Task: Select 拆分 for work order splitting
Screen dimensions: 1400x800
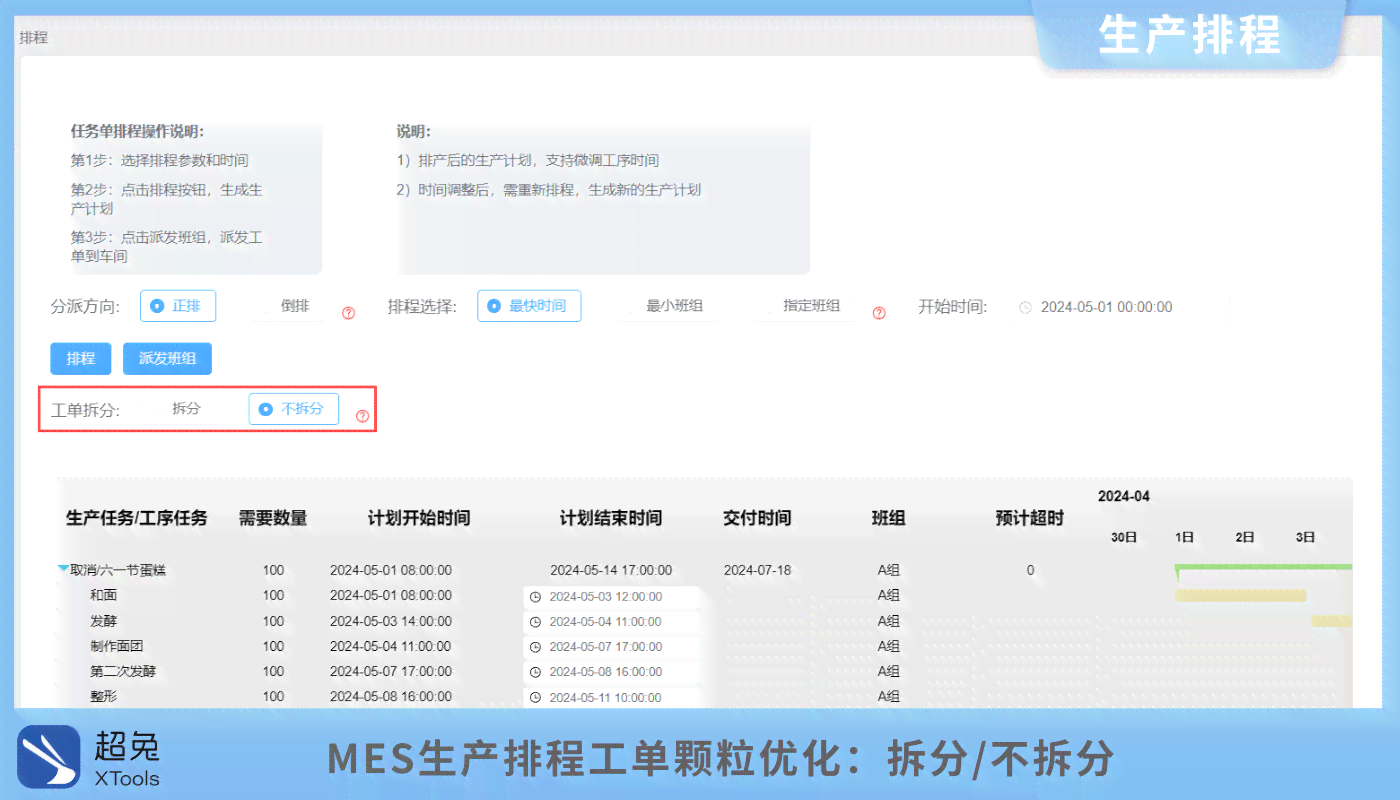Action: click(x=186, y=408)
